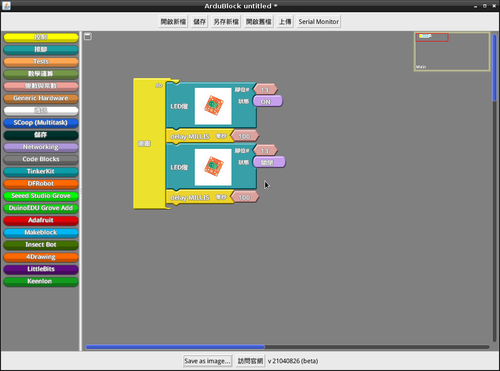Expand the SCoop (Multitask) drawer
500x371 pixels.
point(41,123)
